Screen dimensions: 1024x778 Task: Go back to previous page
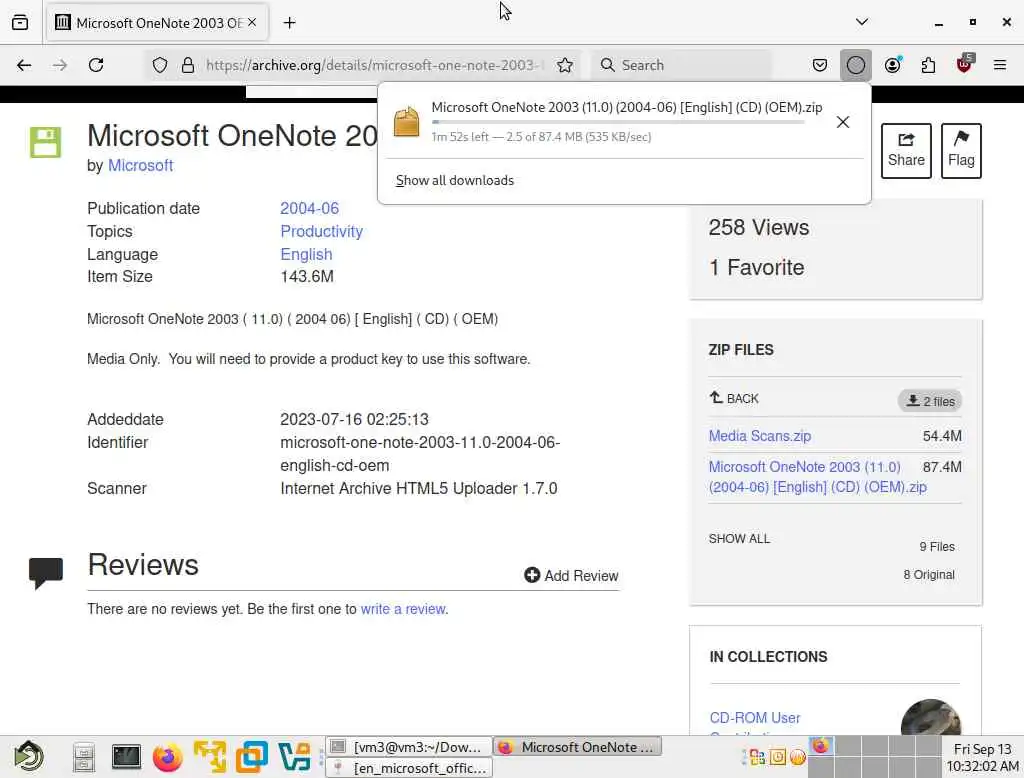pos(24,65)
